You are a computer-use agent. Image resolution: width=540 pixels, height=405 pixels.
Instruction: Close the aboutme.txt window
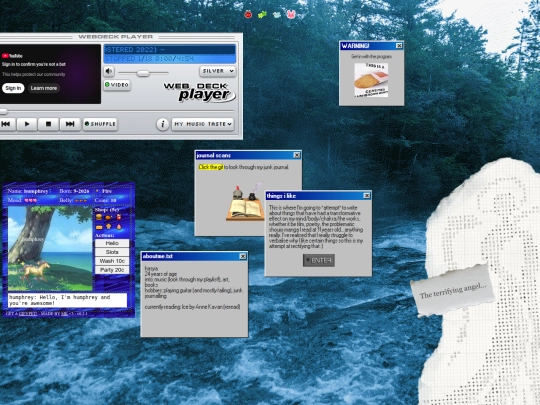243,256
